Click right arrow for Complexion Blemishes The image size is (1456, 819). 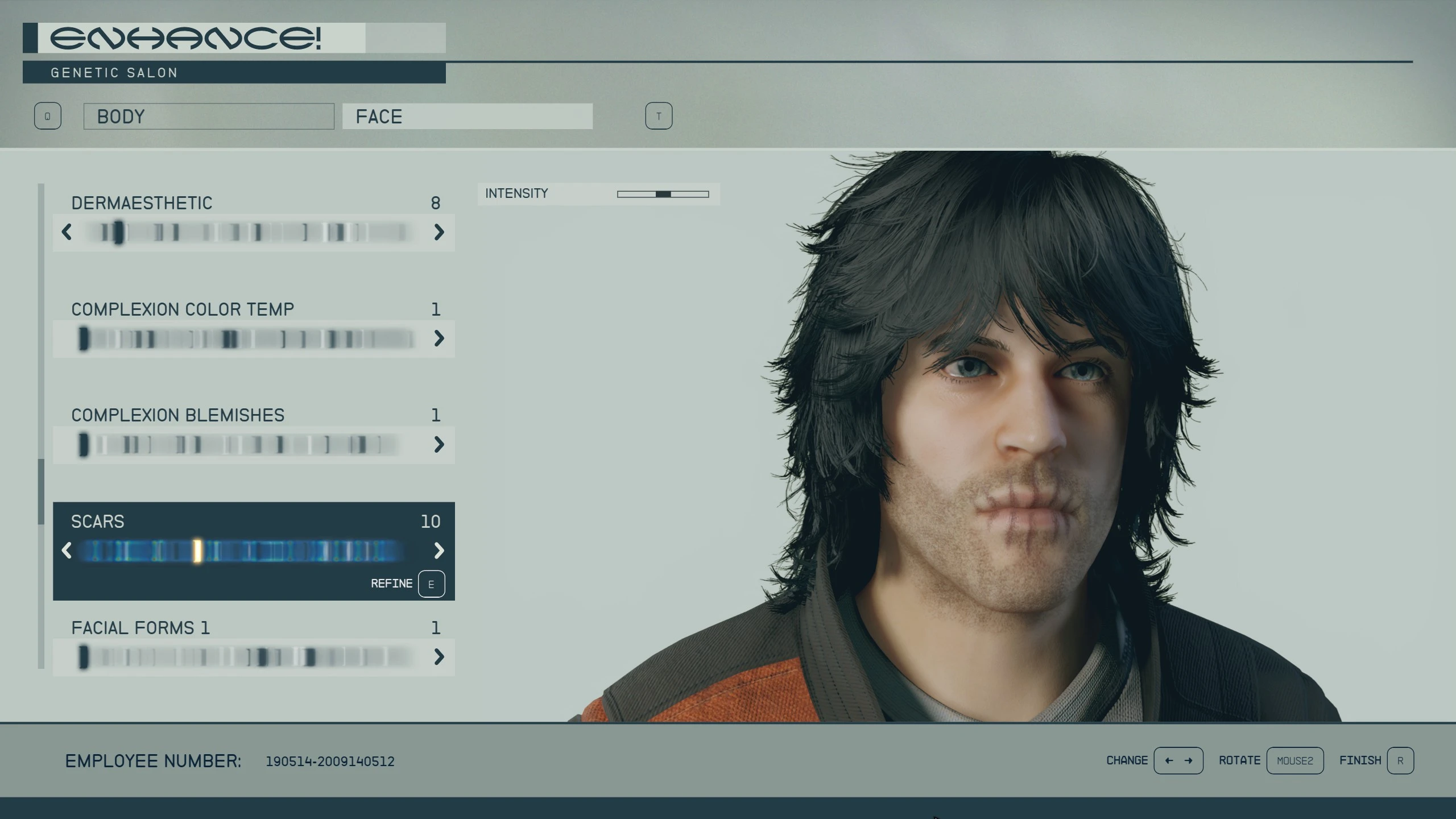coord(439,444)
